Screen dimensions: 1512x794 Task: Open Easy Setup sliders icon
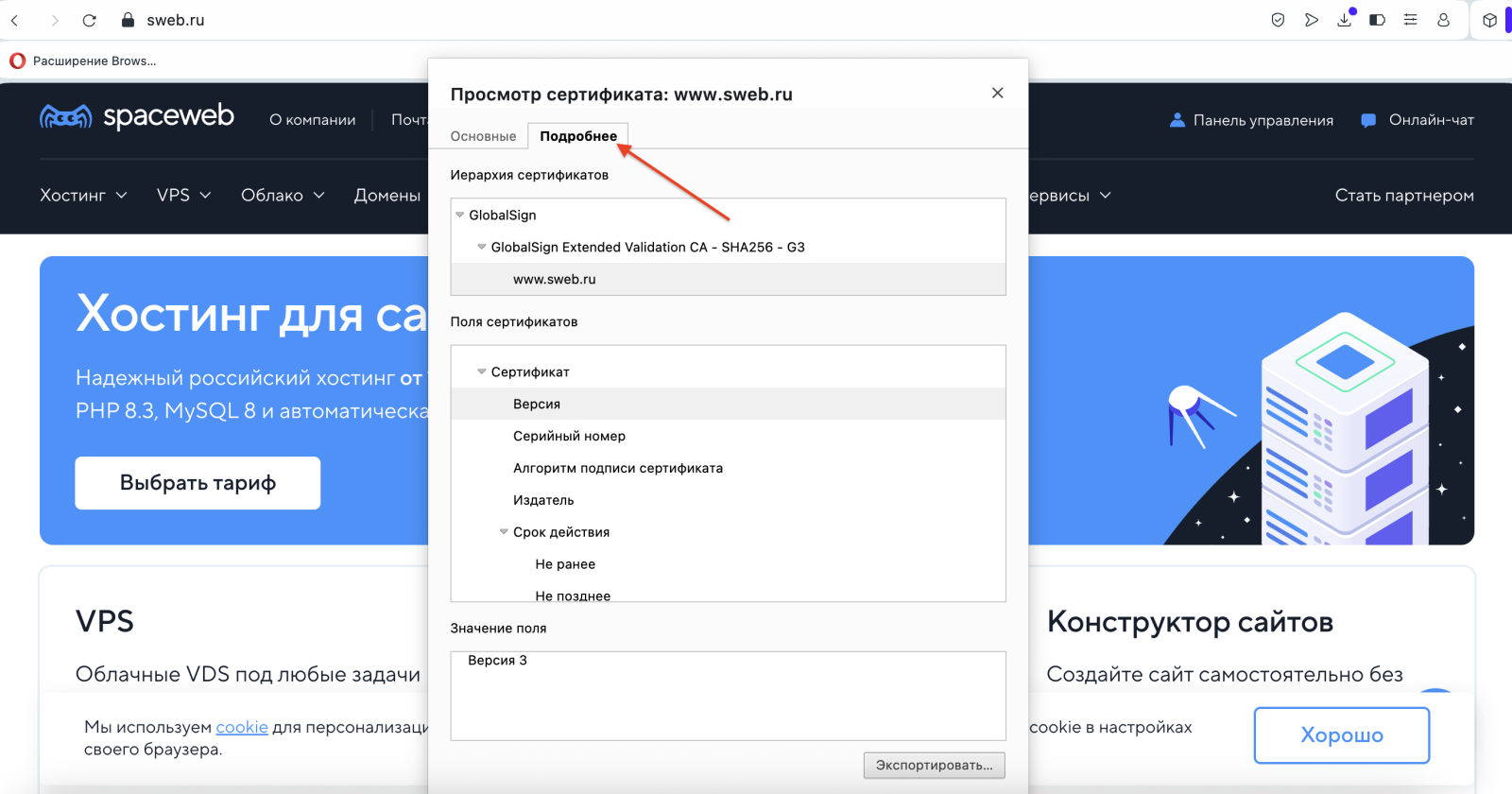[x=1410, y=20]
